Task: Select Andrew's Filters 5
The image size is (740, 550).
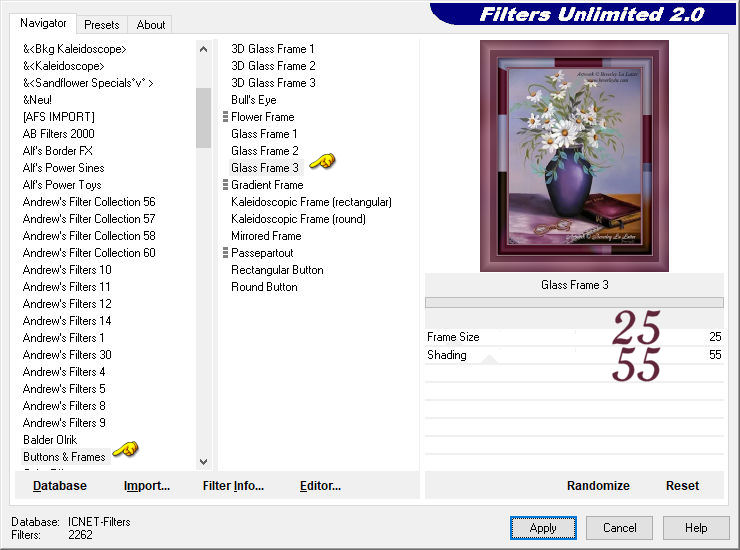Action: click(x=64, y=389)
